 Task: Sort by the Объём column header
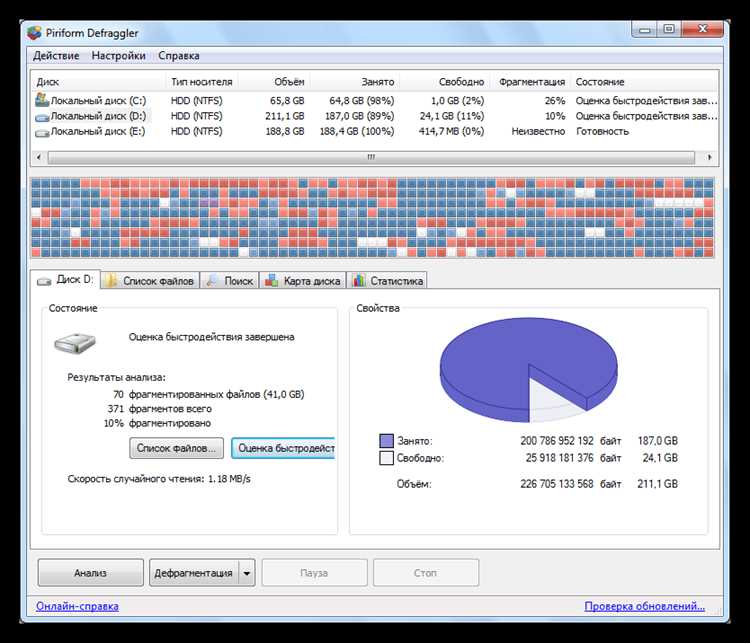(274, 82)
